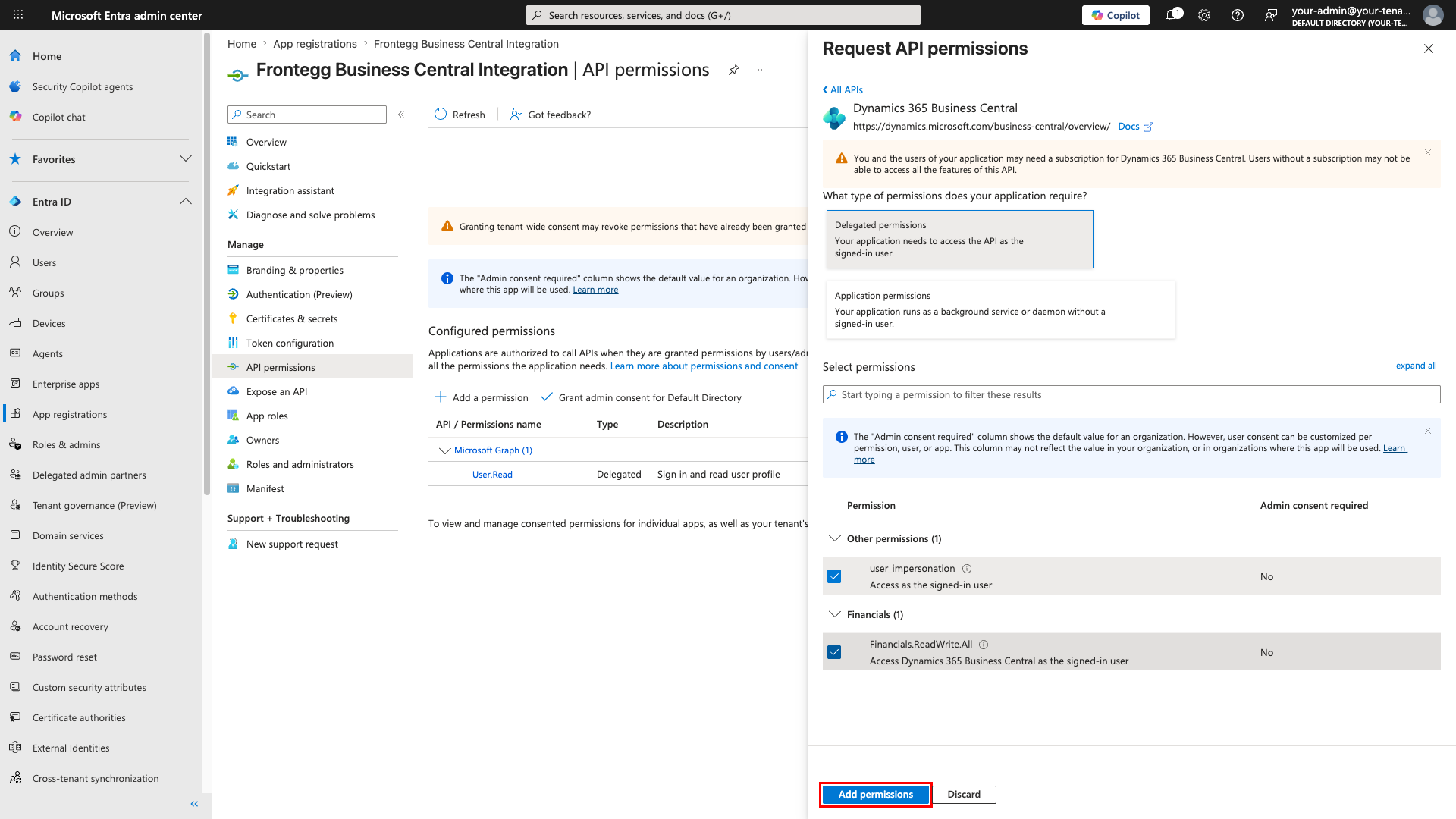Collapse the left sidebar navigation
This screenshot has width=1456, height=819.
[194, 804]
